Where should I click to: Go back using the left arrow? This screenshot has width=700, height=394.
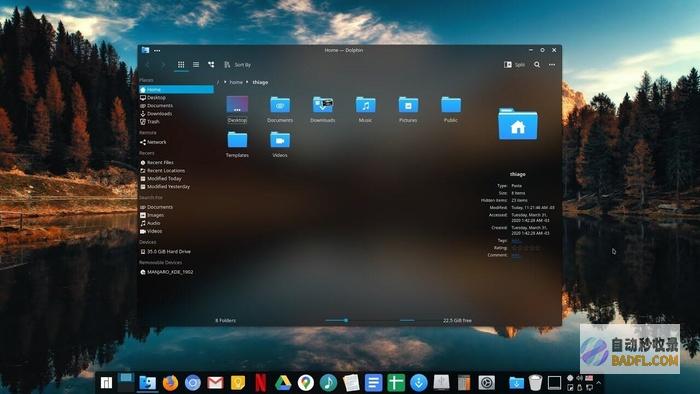(148, 65)
